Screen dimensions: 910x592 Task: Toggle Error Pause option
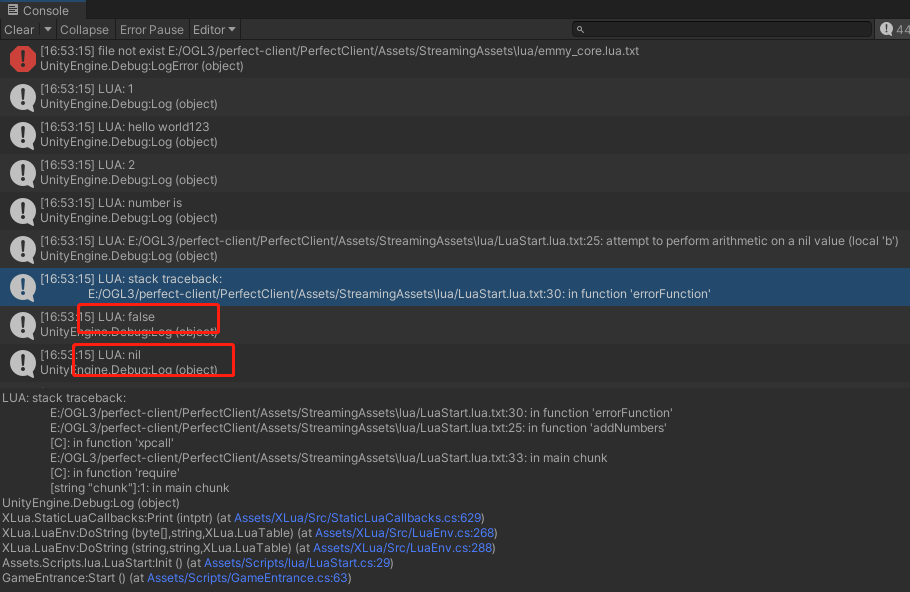pos(151,30)
